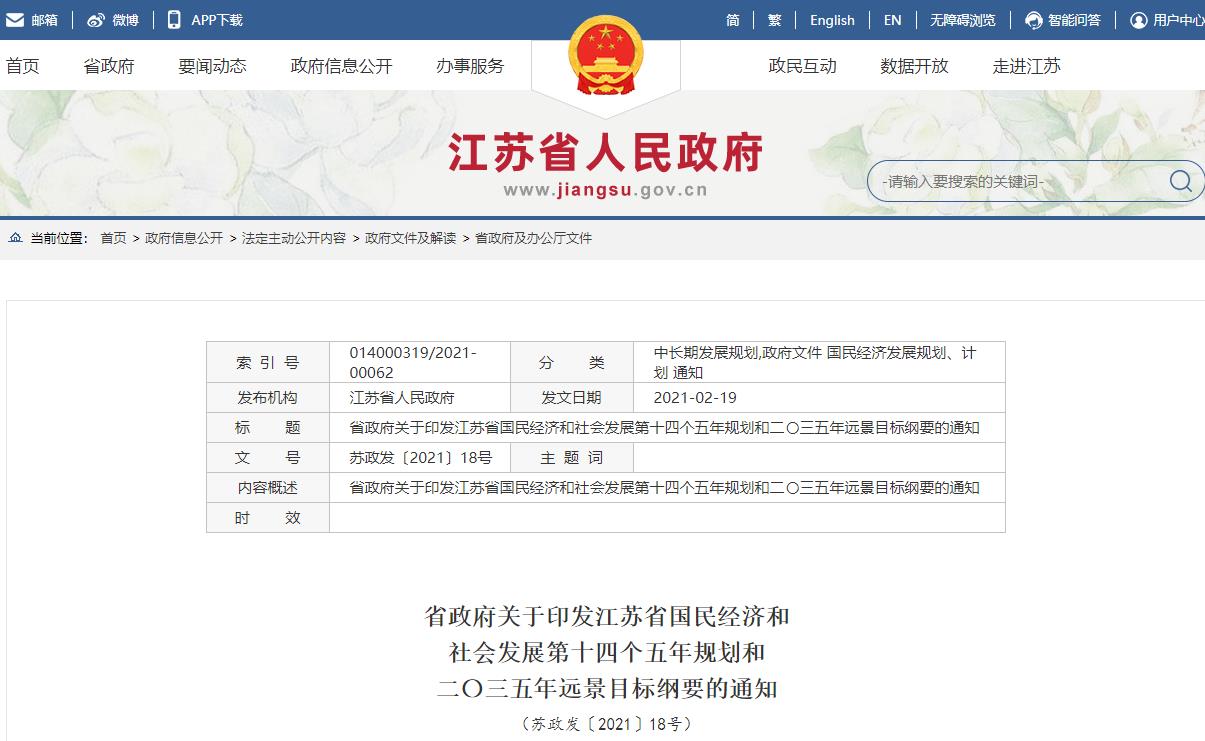Click the APP下载 phone icon
Viewport: 1205px width, 741px height.
[x=174, y=20]
